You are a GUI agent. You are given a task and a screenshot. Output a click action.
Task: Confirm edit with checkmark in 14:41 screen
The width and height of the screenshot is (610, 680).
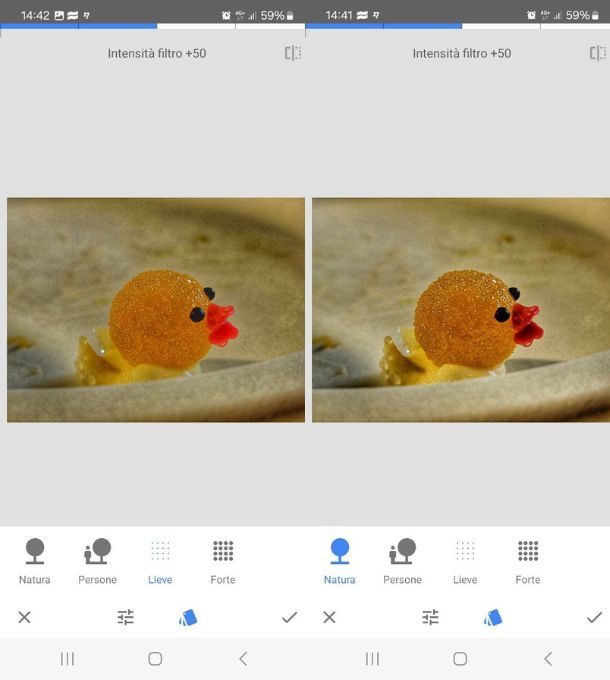[594, 617]
